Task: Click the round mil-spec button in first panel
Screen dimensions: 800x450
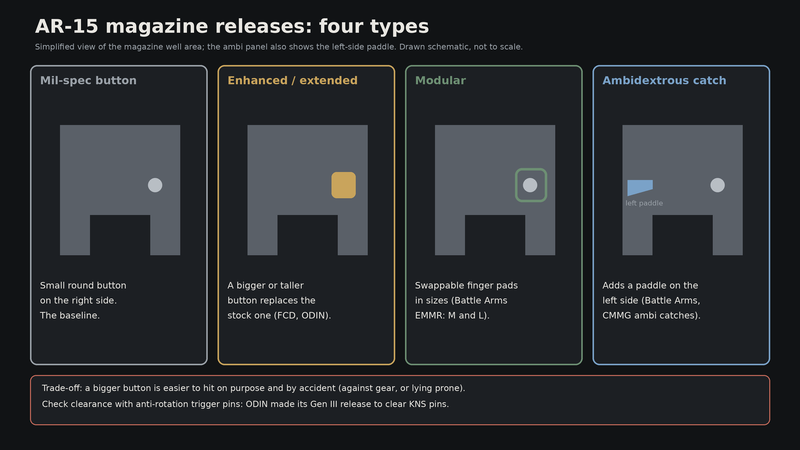Action: [x=155, y=185]
